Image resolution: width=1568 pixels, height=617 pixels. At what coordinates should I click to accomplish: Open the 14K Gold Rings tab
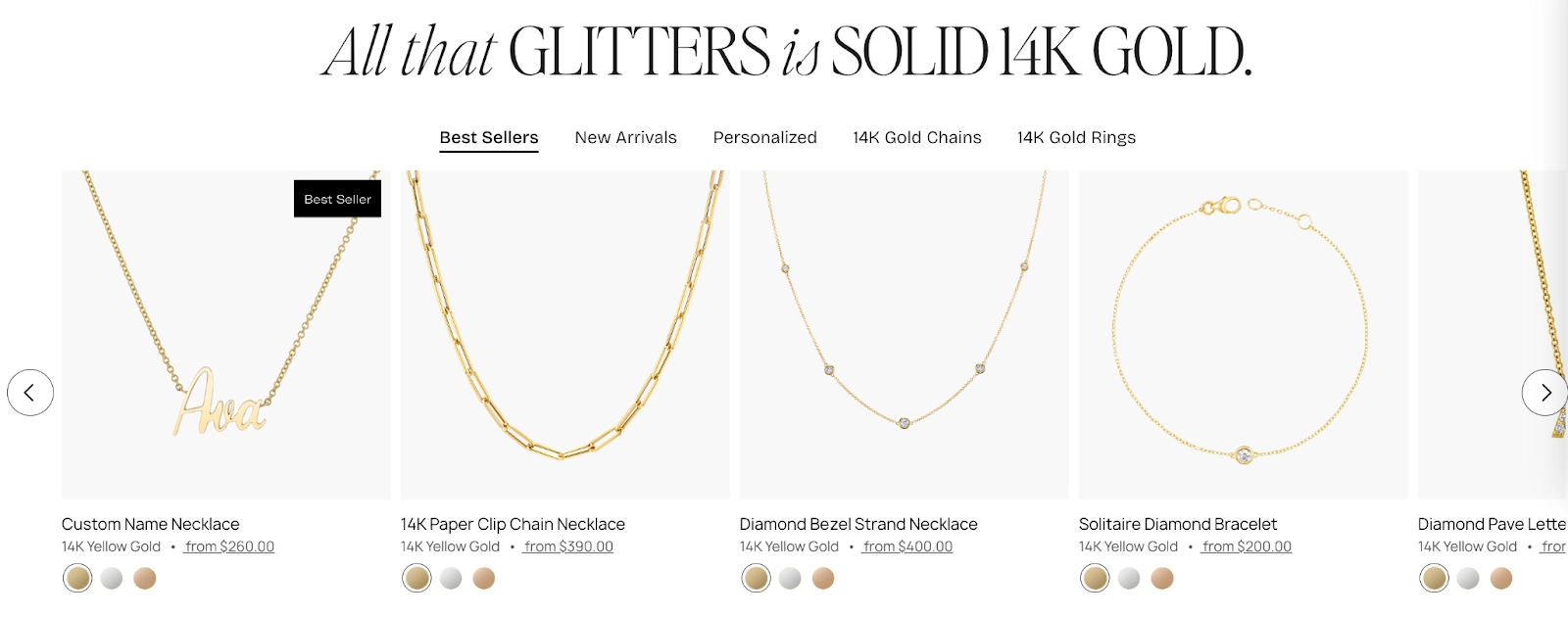[x=1076, y=137]
